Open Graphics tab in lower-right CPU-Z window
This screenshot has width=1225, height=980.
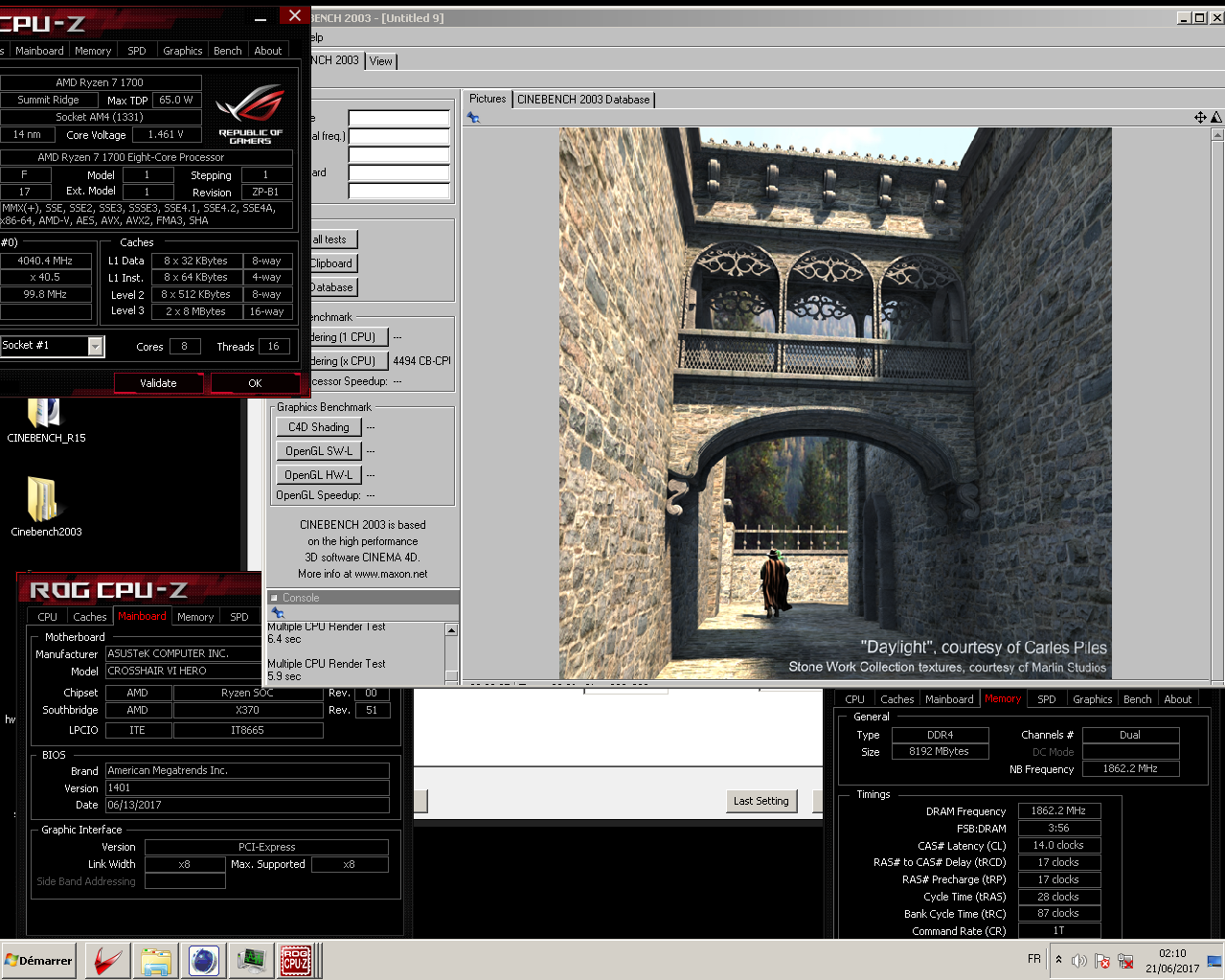(1093, 699)
